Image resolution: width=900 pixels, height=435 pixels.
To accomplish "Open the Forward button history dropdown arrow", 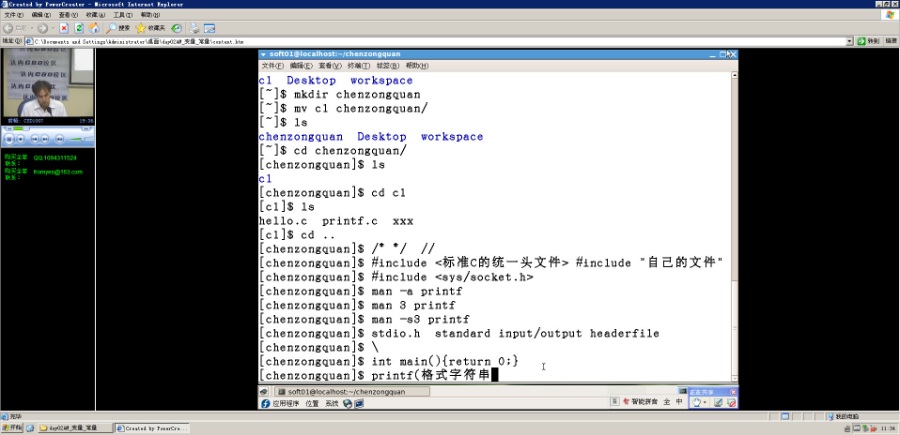I will [x=52, y=28].
